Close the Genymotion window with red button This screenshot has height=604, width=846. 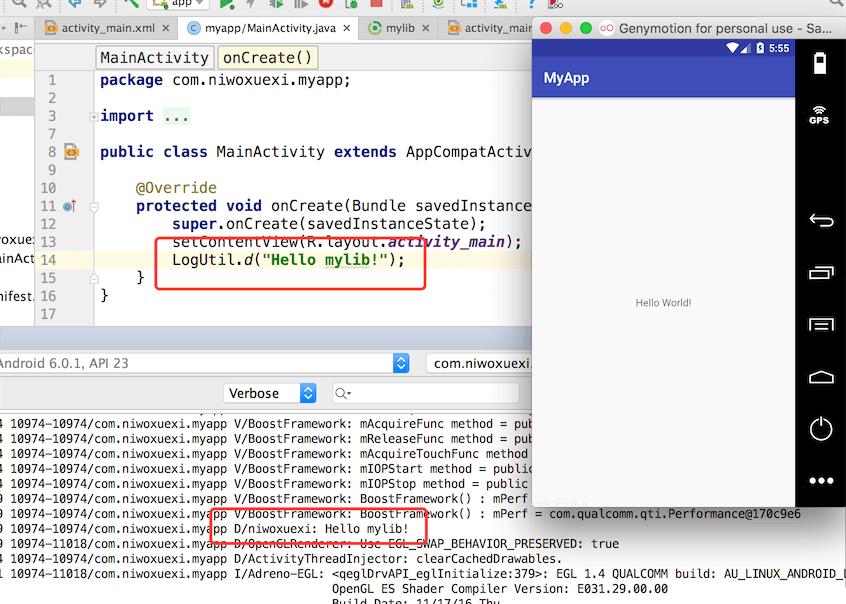pyautogui.click(x=546, y=28)
